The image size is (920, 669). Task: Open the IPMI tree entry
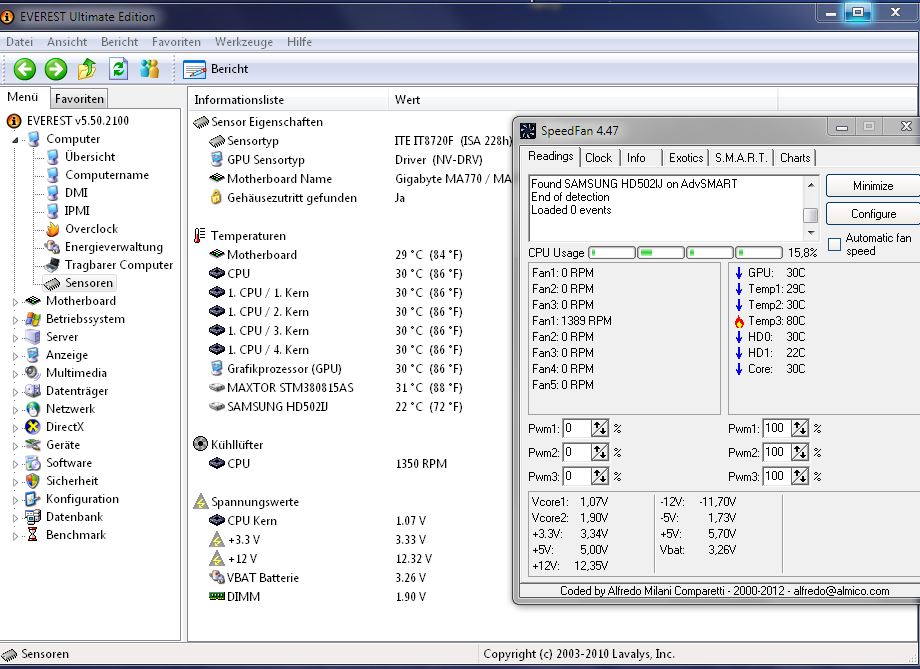[77, 211]
